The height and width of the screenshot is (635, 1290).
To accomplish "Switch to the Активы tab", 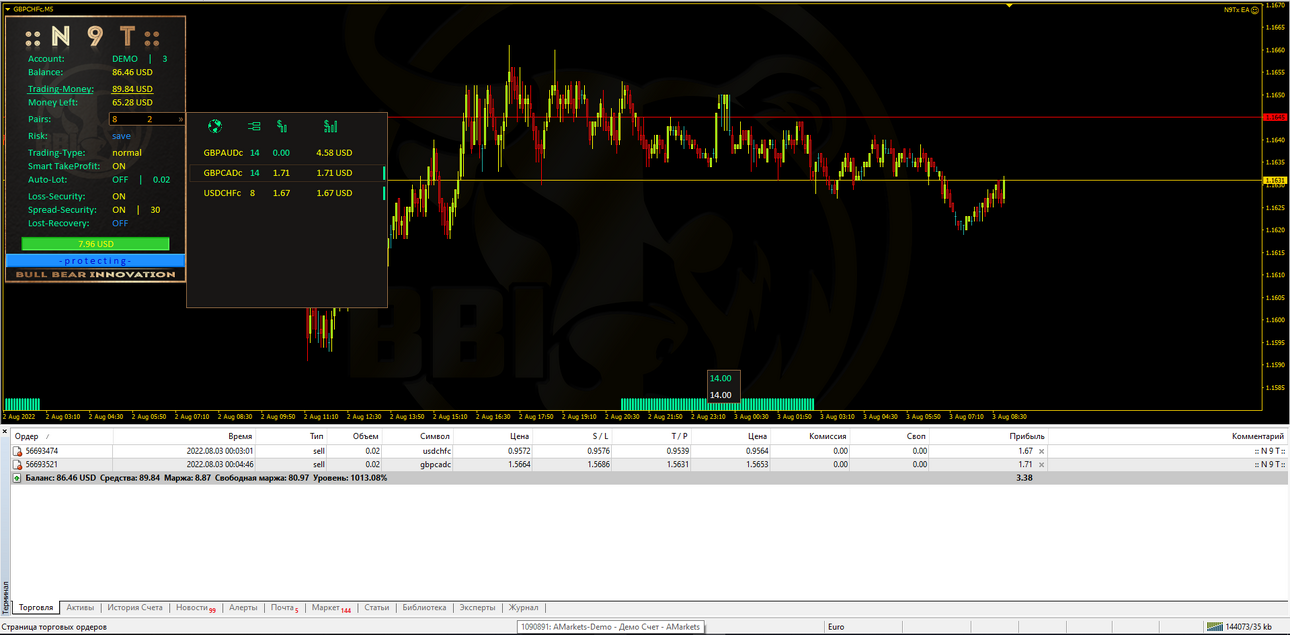I will pyautogui.click(x=80, y=607).
